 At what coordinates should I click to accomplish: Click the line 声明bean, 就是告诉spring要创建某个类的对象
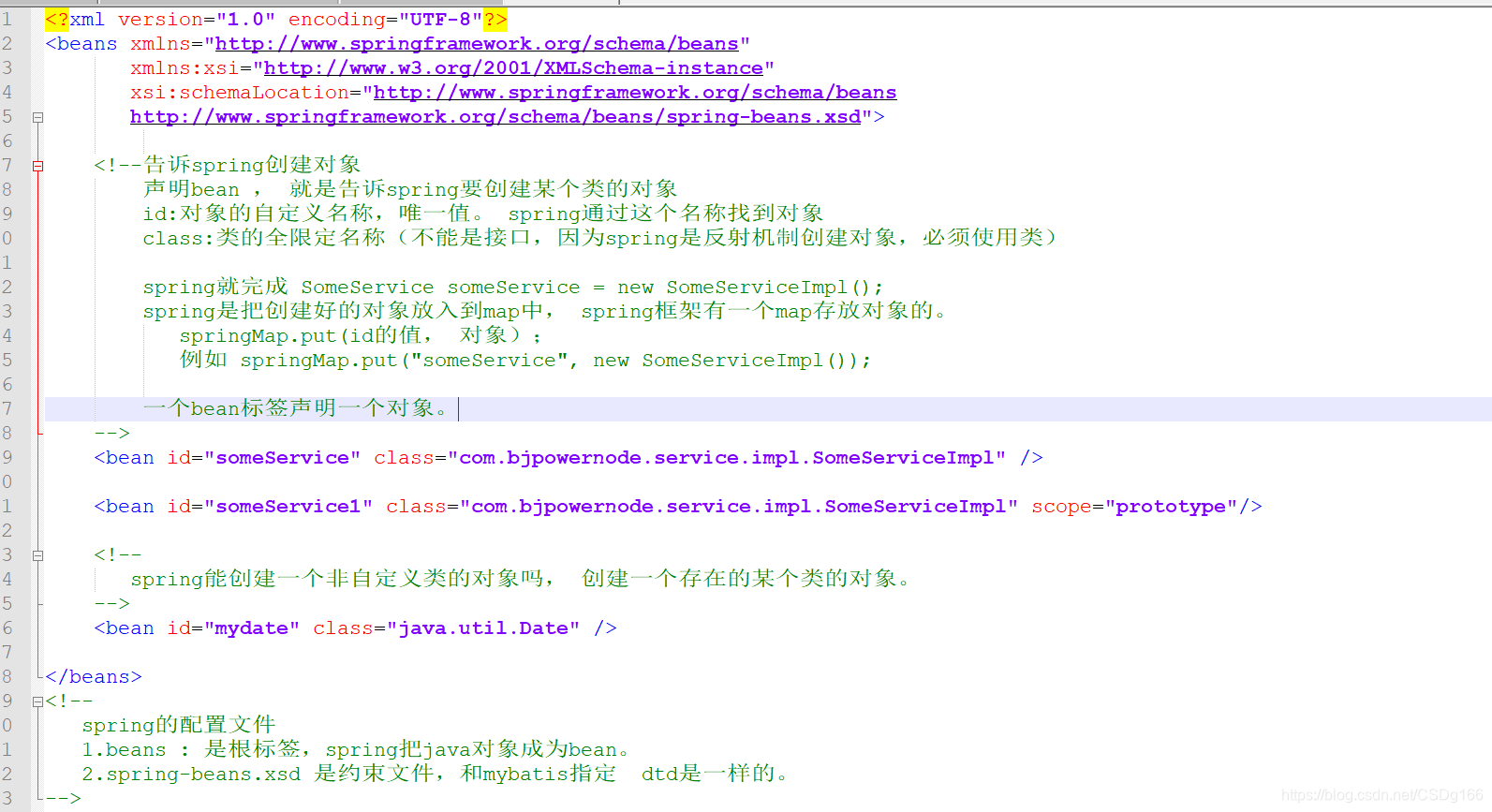409,189
